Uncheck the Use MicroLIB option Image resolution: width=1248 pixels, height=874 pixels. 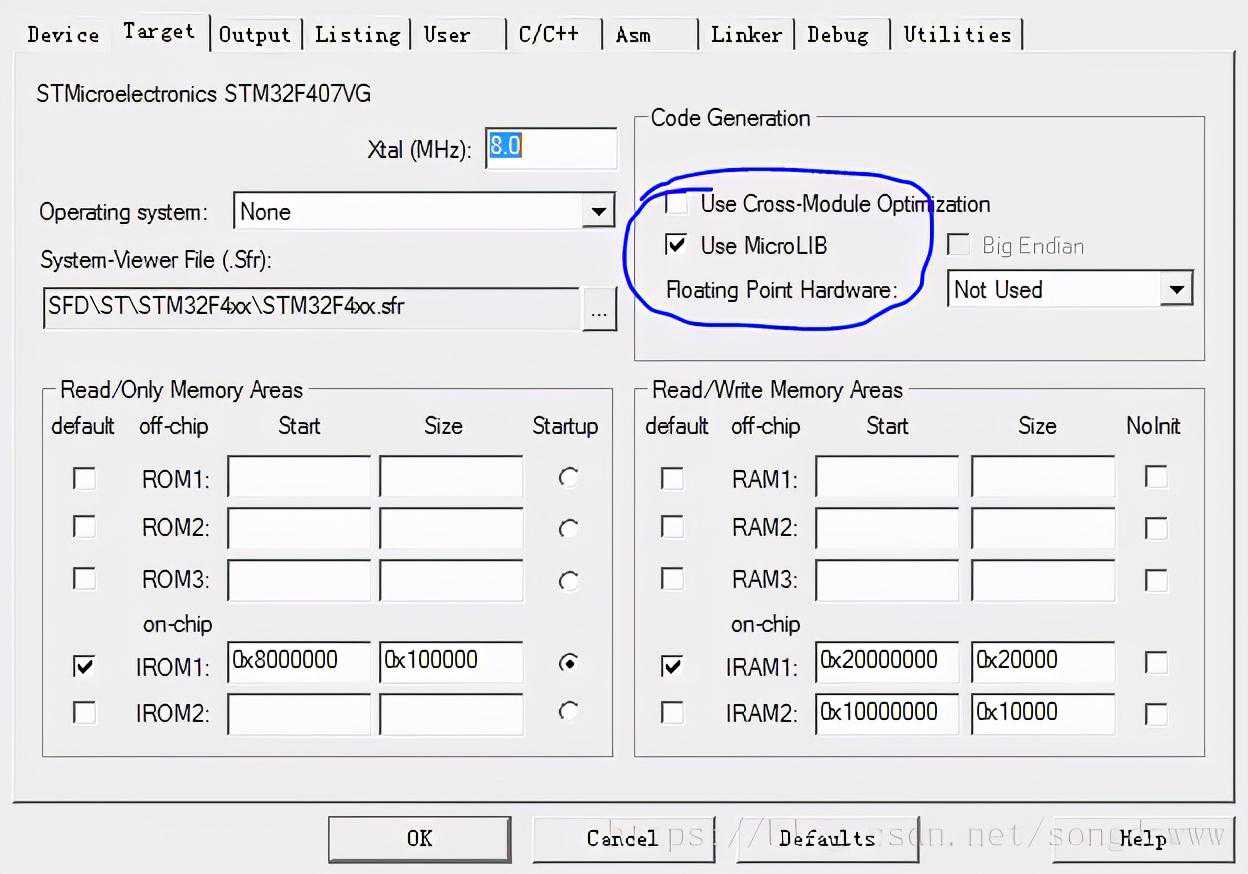pos(677,245)
